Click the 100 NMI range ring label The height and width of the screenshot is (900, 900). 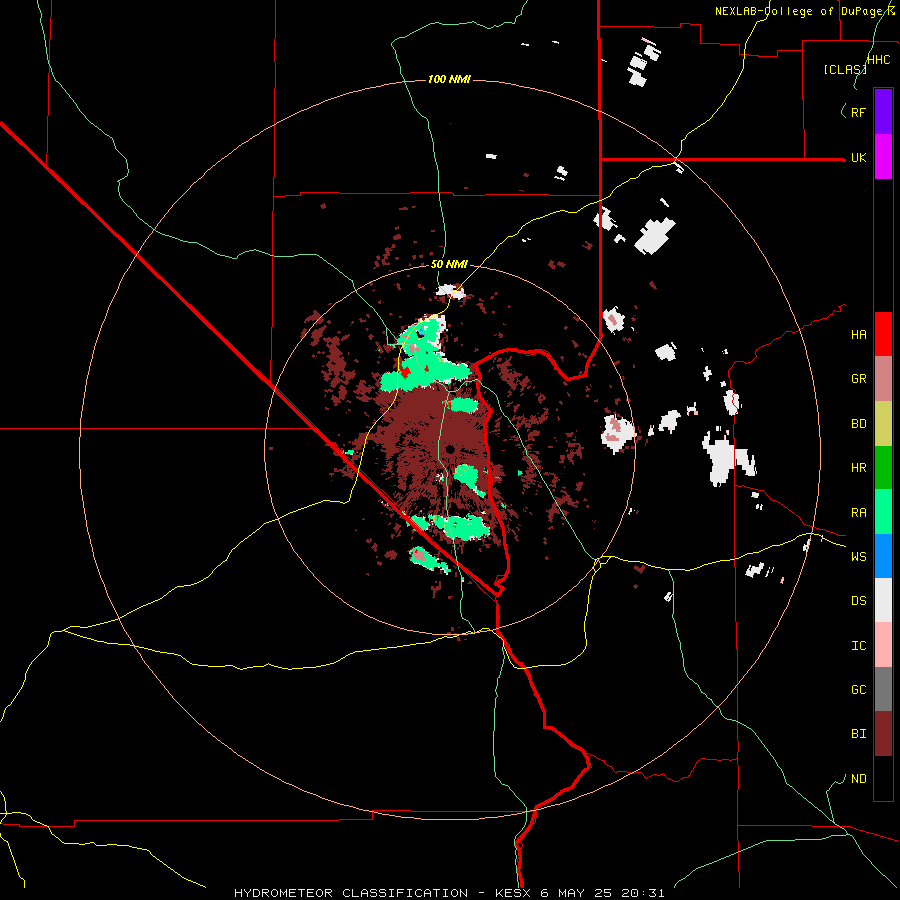click(449, 79)
